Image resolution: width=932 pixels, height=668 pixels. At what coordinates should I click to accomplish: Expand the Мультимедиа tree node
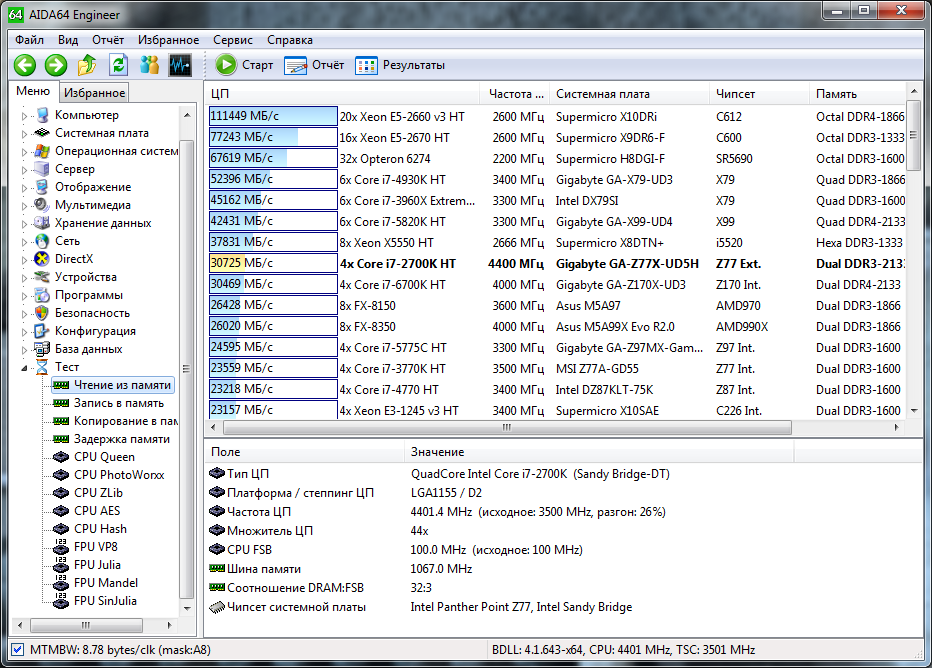point(24,206)
